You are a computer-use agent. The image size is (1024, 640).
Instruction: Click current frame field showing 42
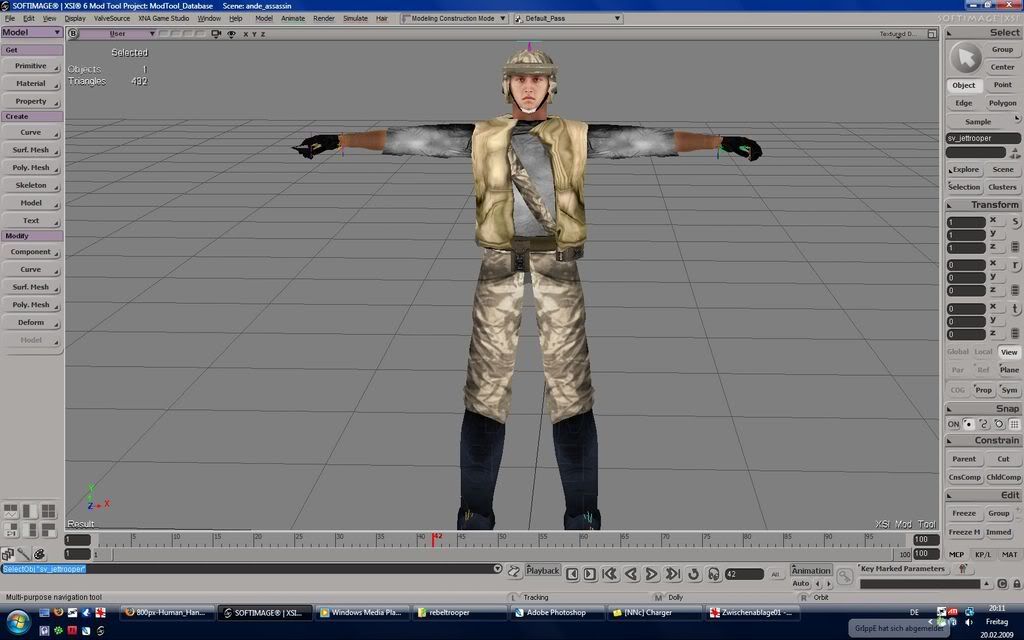[x=743, y=574]
